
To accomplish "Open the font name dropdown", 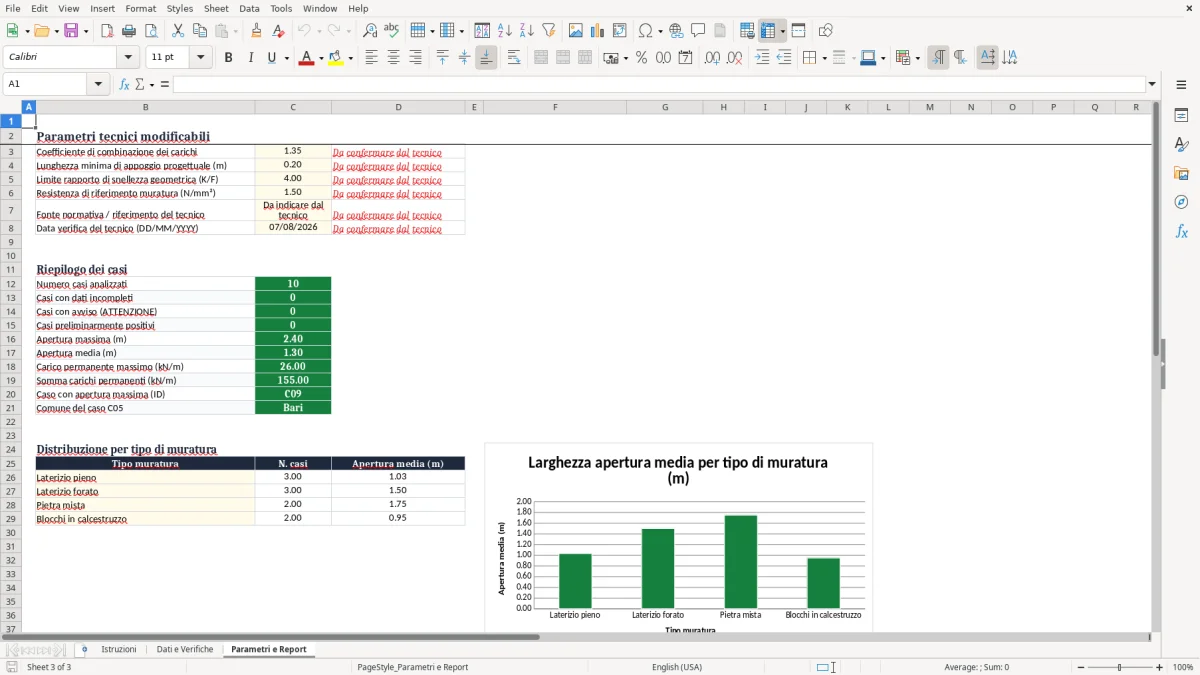I will pos(128,58).
